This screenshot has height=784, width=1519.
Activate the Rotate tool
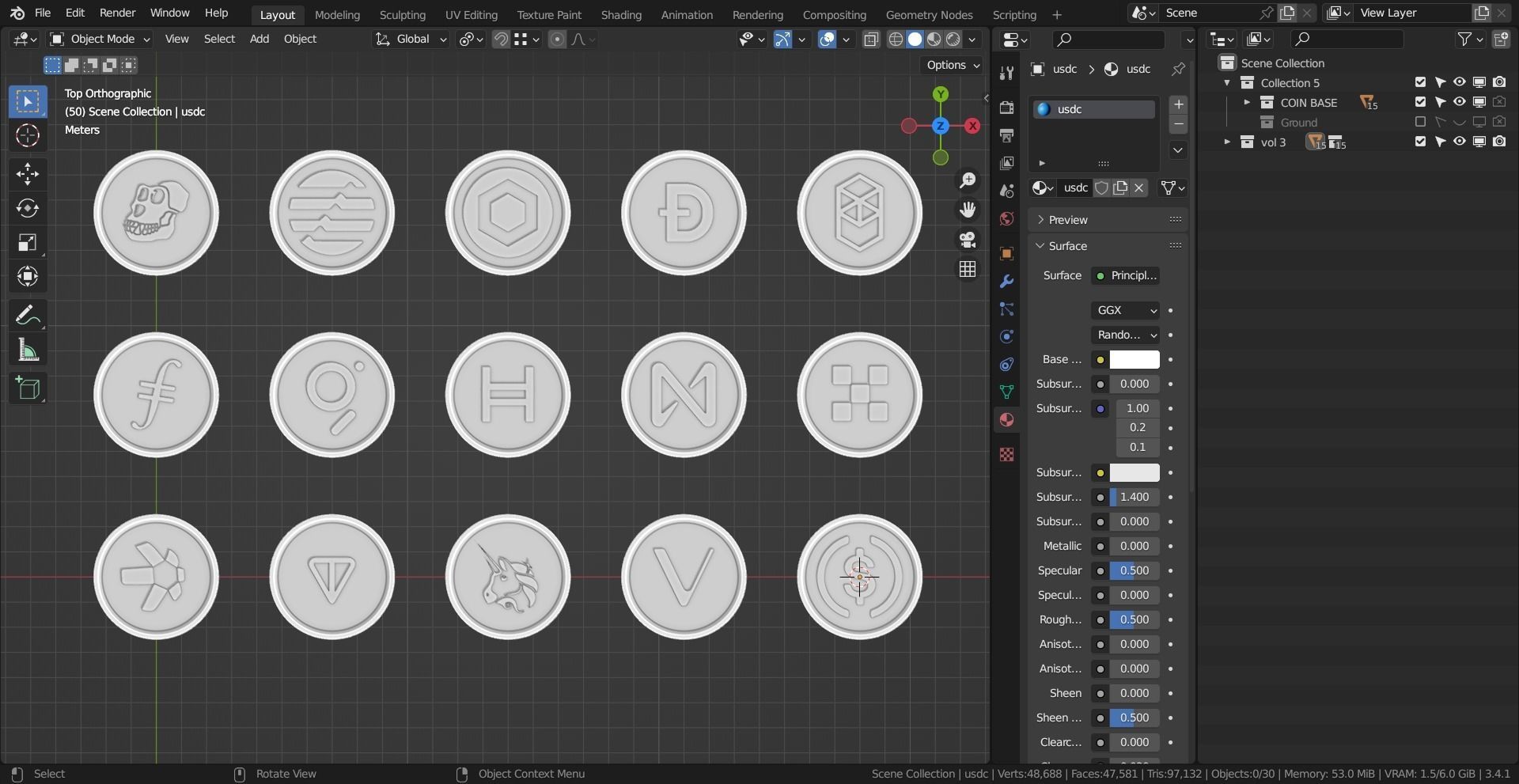tap(28, 208)
